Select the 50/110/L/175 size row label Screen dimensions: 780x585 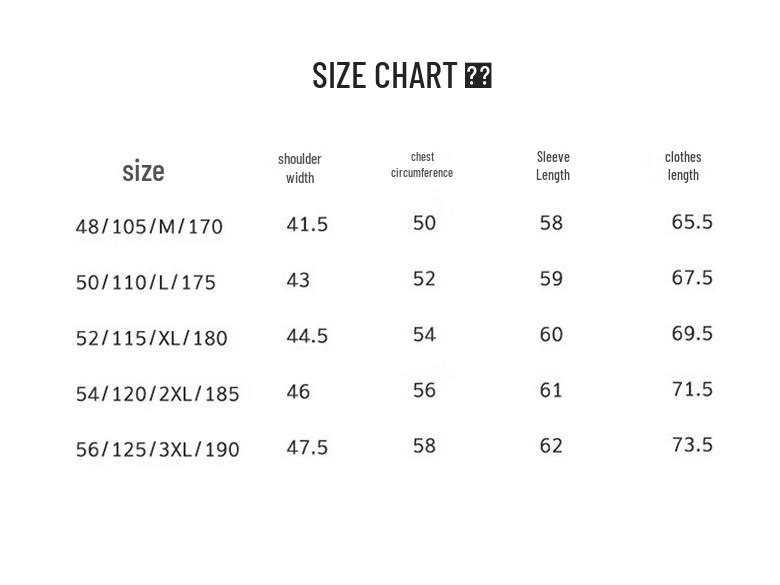[146, 283]
